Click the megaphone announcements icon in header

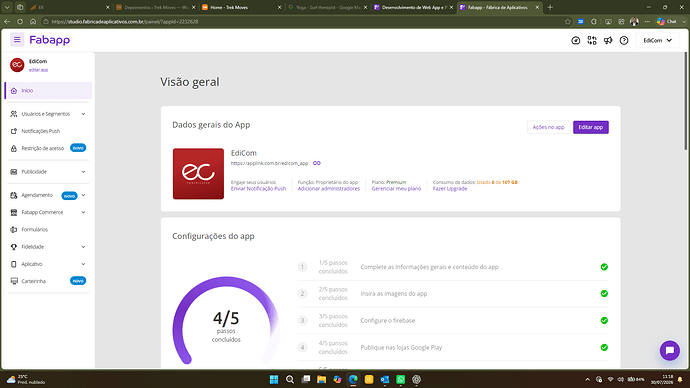[x=608, y=40]
